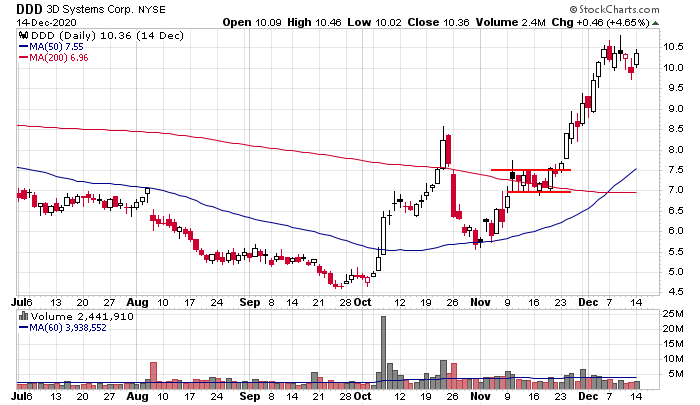Image resolution: width=700 pixels, height=405 pixels.
Task: Click 'Nov' on the volume panel date axis
Action: tap(480, 397)
